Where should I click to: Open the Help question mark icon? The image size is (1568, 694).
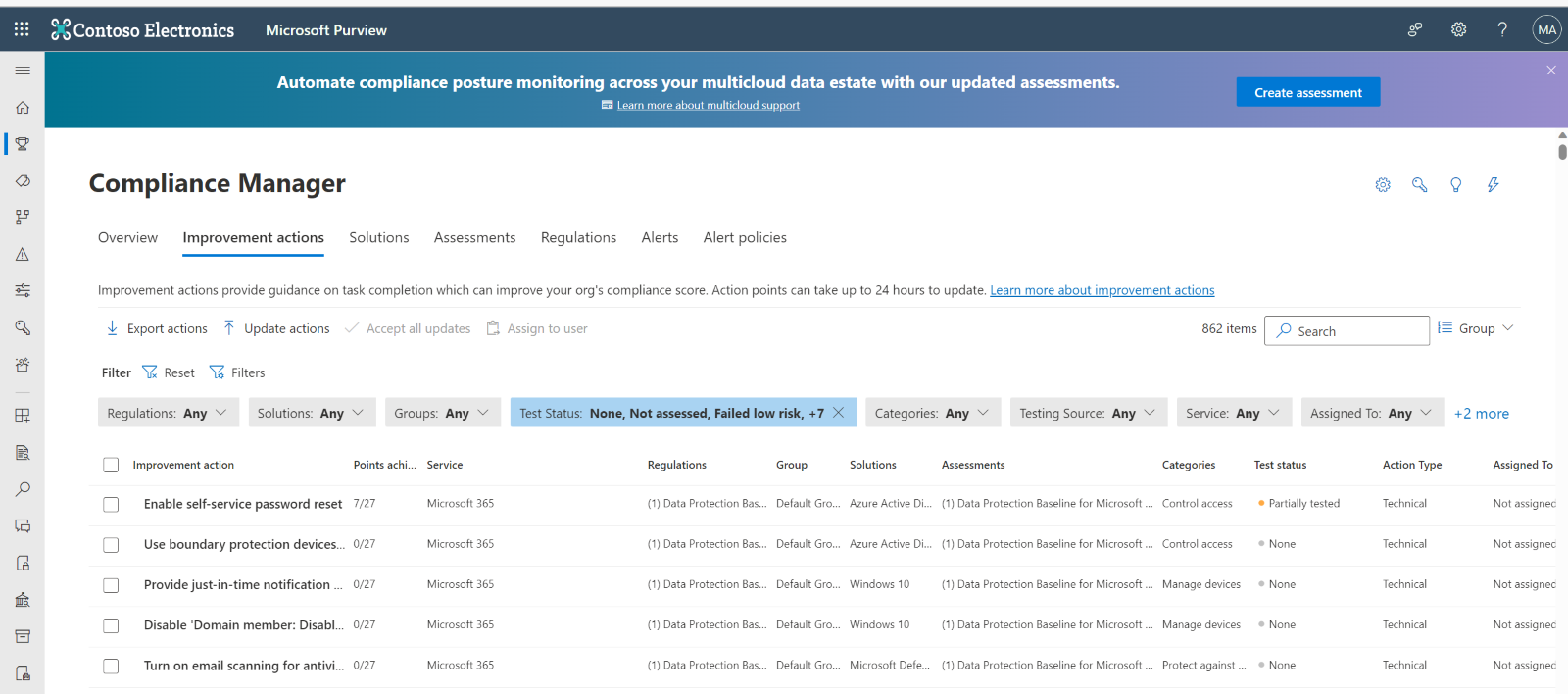(x=1502, y=29)
